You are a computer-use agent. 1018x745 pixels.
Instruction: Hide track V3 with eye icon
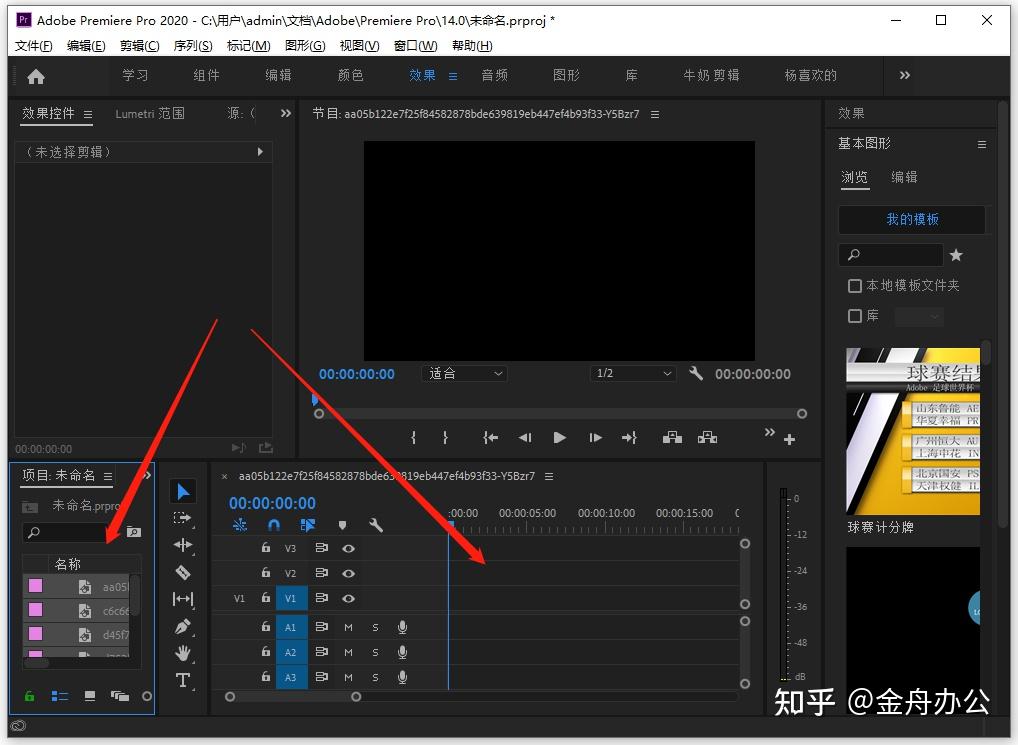pyautogui.click(x=348, y=548)
